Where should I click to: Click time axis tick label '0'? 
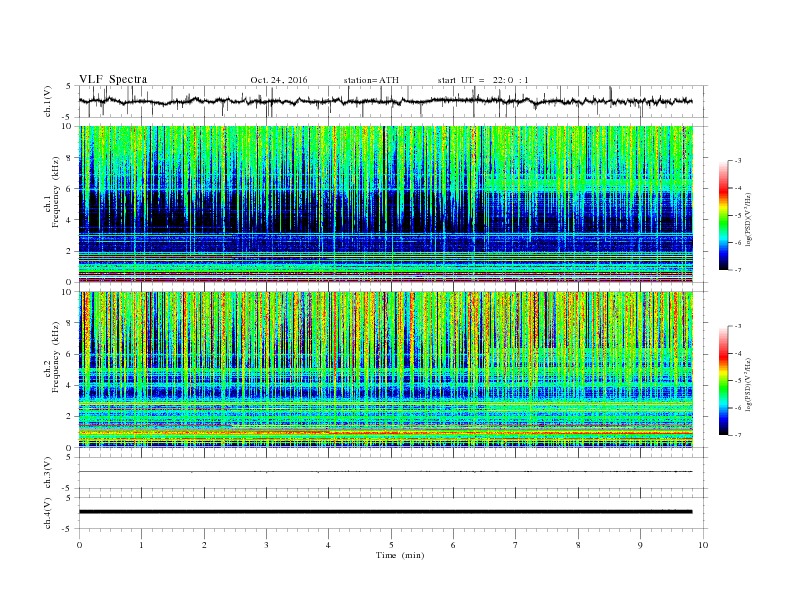coord(79,545)
